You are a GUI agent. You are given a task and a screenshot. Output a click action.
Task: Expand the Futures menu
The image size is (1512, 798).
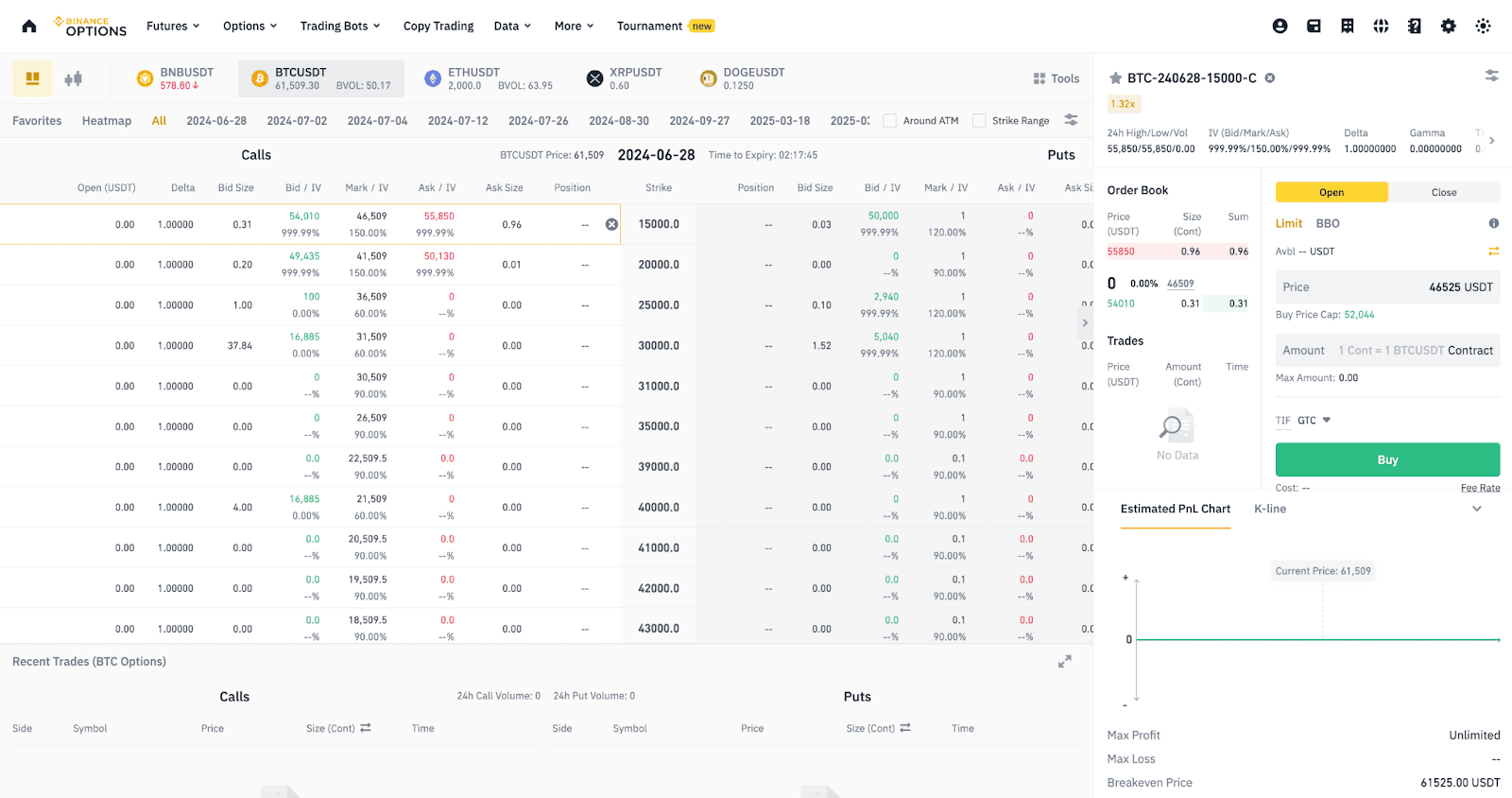(x=173, y=26)
